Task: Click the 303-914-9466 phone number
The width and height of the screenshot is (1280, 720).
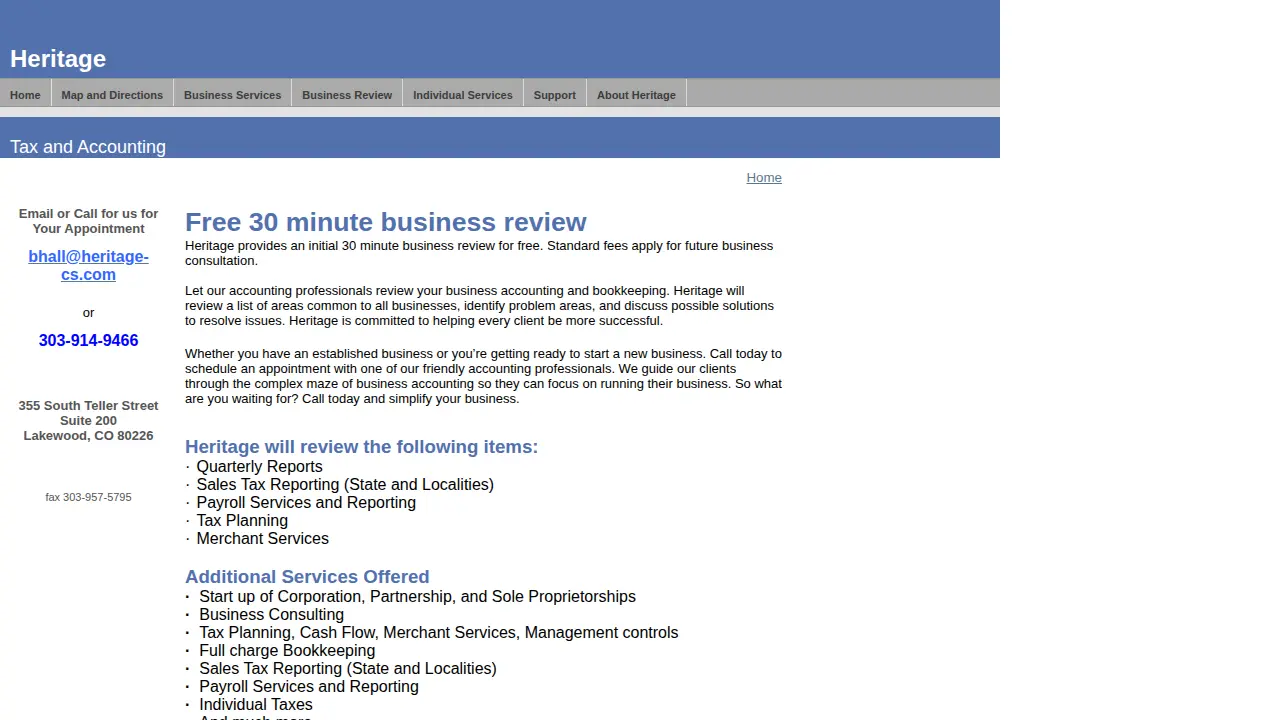Action: pos(88,341)
